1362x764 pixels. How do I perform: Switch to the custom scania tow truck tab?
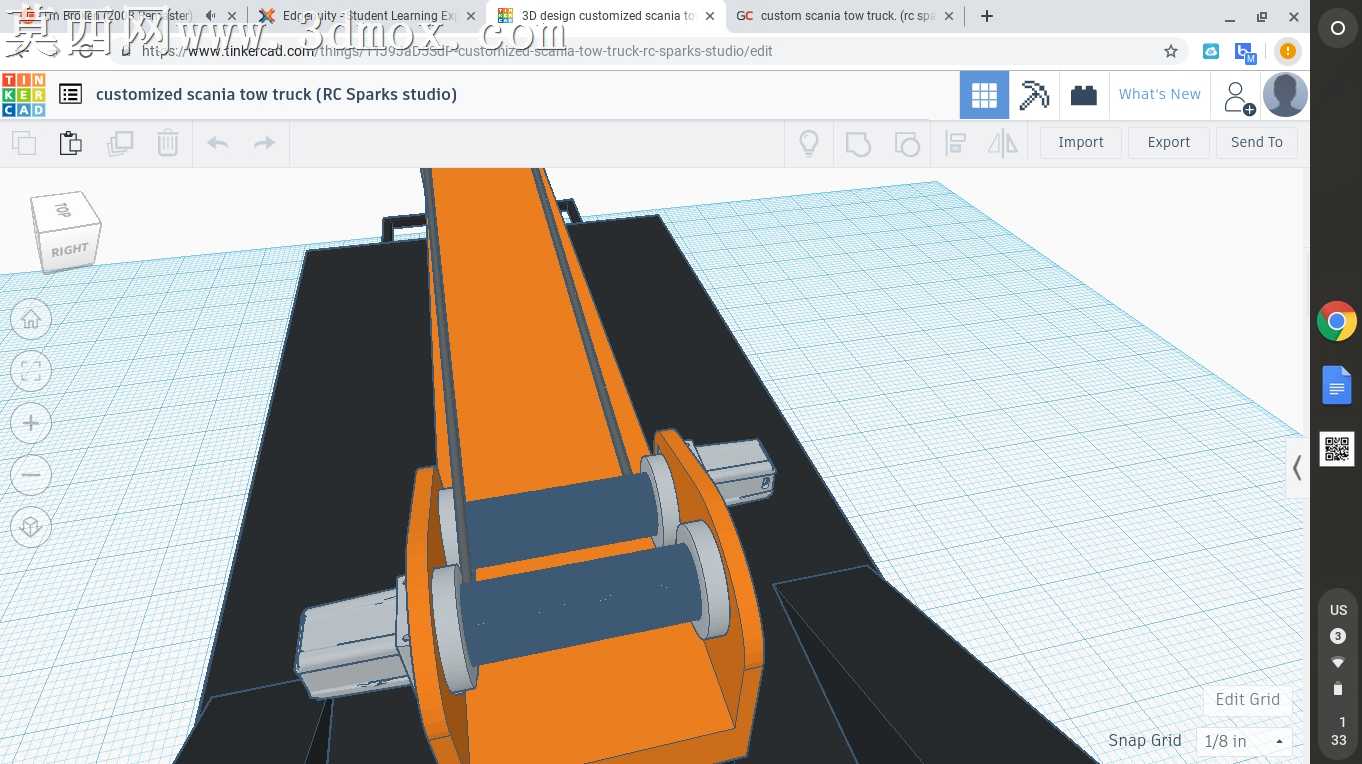click(x=845, y=16)
